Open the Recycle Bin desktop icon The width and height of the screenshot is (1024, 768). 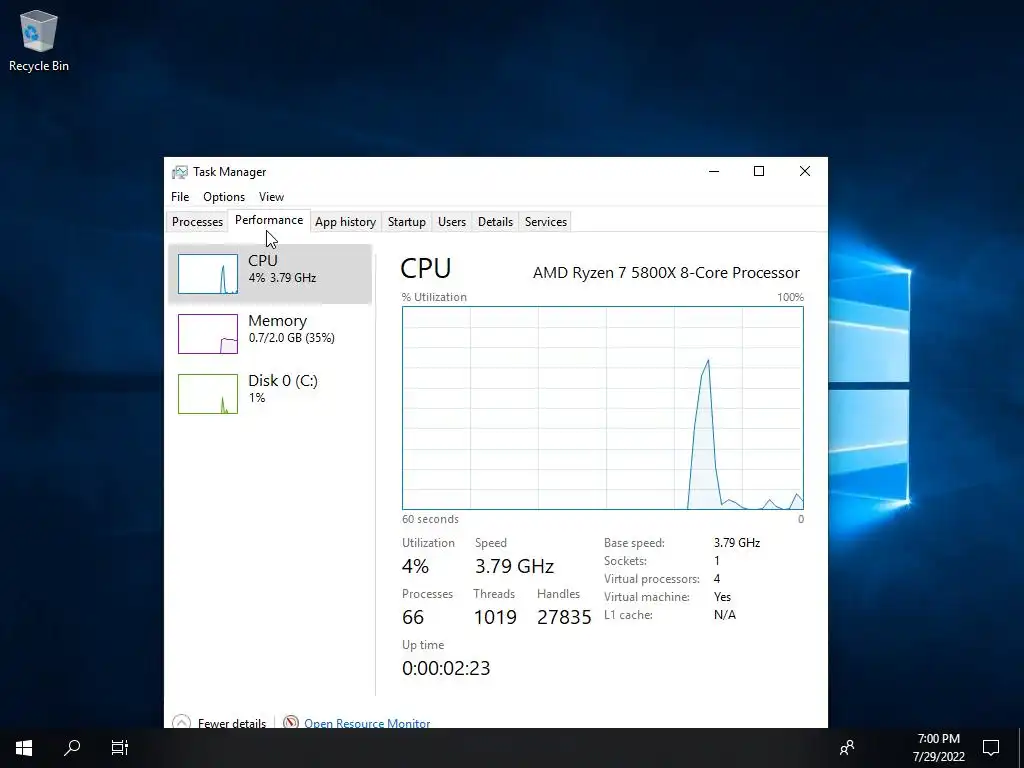pyautogui.click(x=39, y=40)
